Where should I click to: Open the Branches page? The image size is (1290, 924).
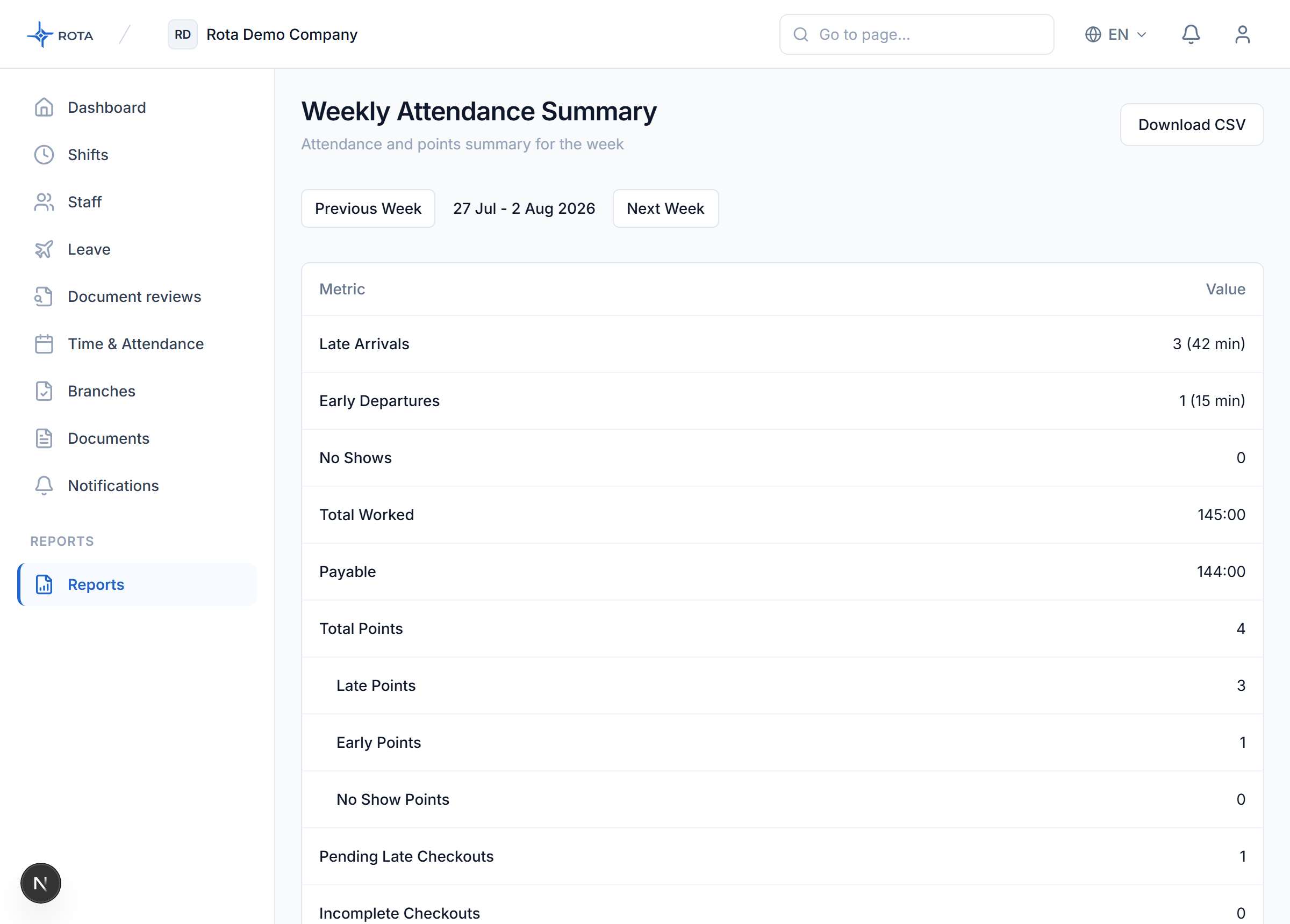pos(137,391)
